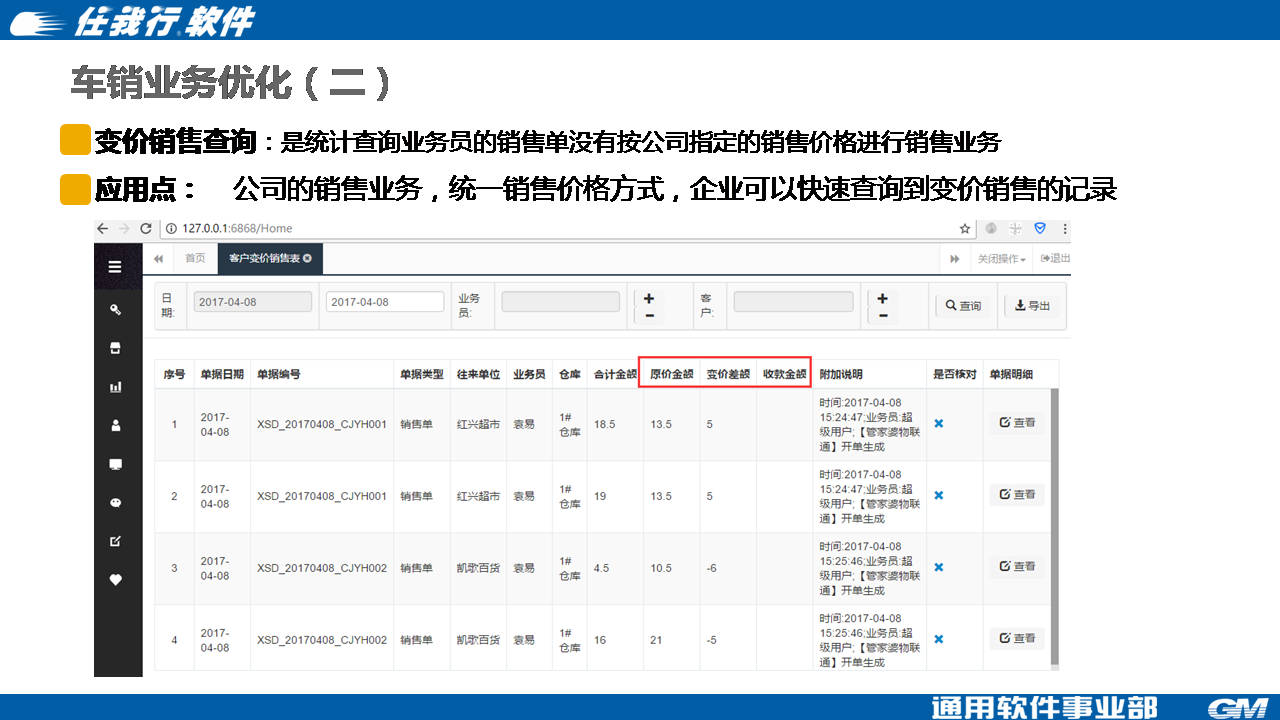The height and width of the screenshot is (720, 1280).
Task: Open the 关闭操作 dropdown
Action: coord(1001,259)
